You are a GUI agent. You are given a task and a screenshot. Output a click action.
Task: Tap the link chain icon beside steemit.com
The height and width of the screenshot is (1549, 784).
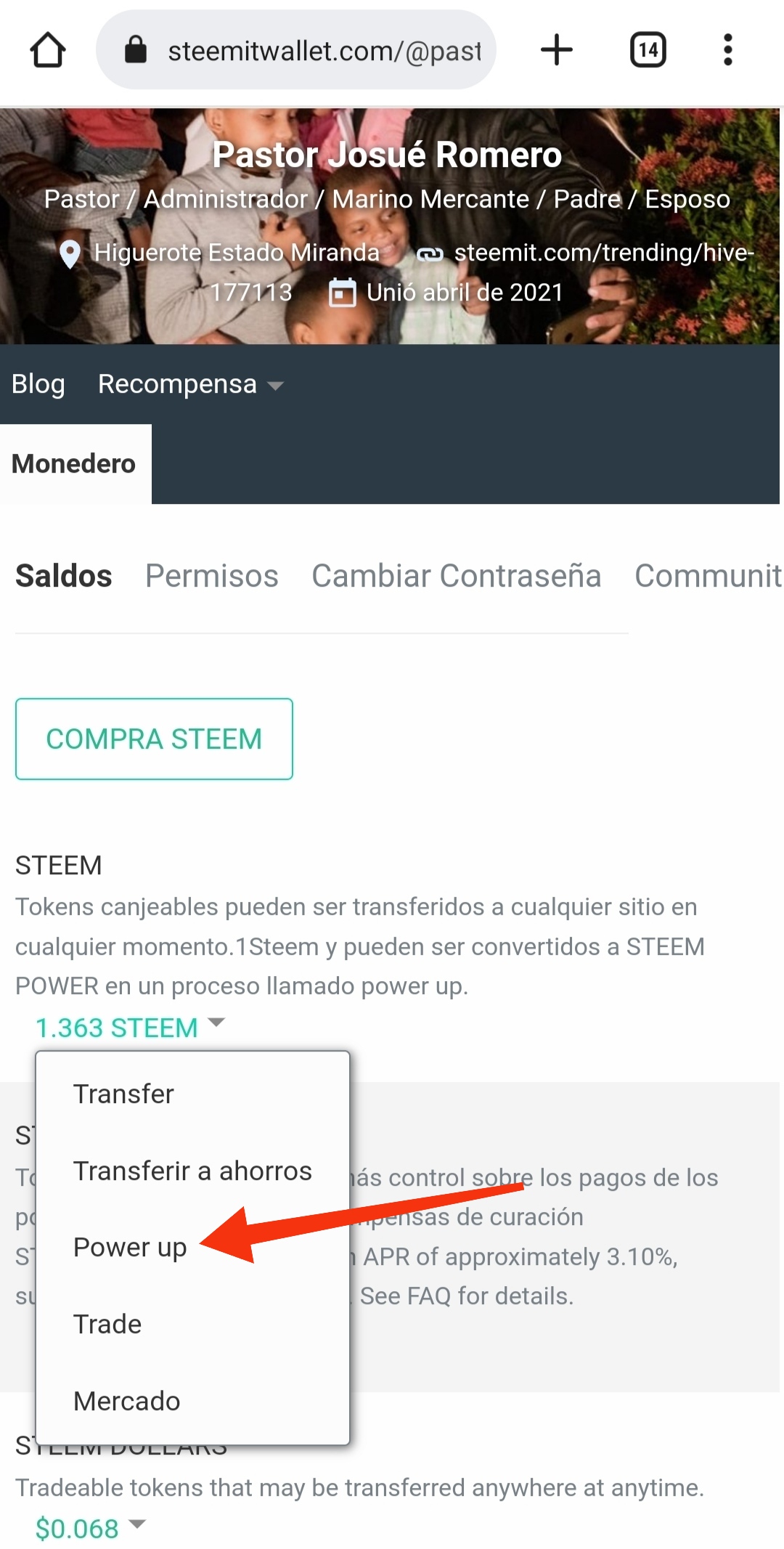429,254
